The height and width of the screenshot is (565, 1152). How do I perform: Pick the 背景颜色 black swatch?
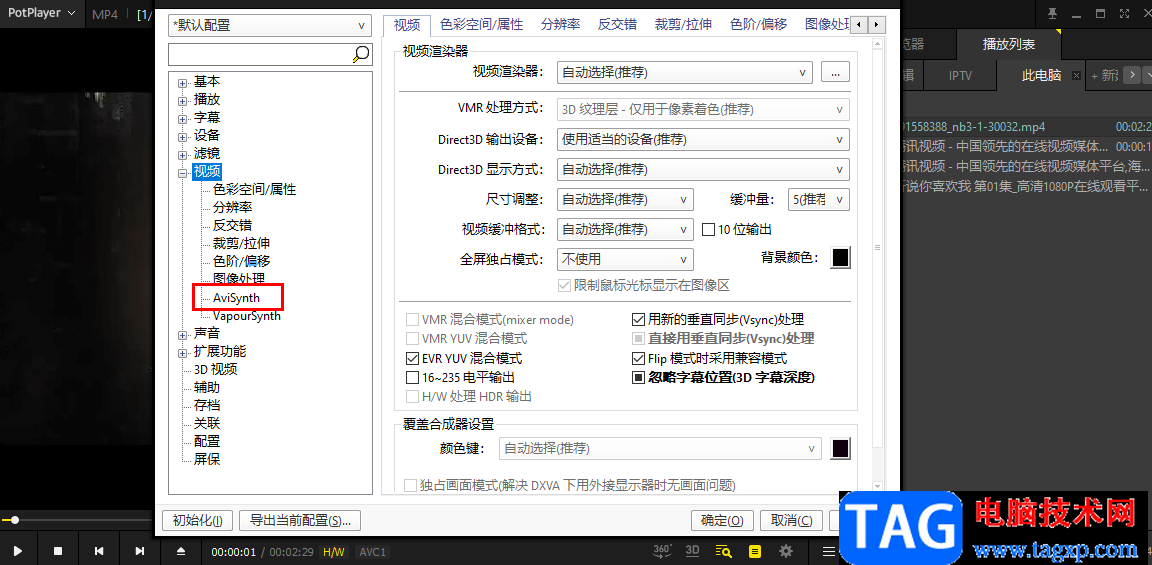click(x=840, y=258)
